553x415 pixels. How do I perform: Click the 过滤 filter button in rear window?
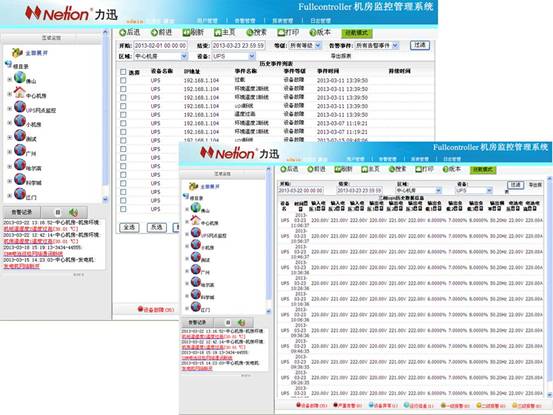click(420, 45)
